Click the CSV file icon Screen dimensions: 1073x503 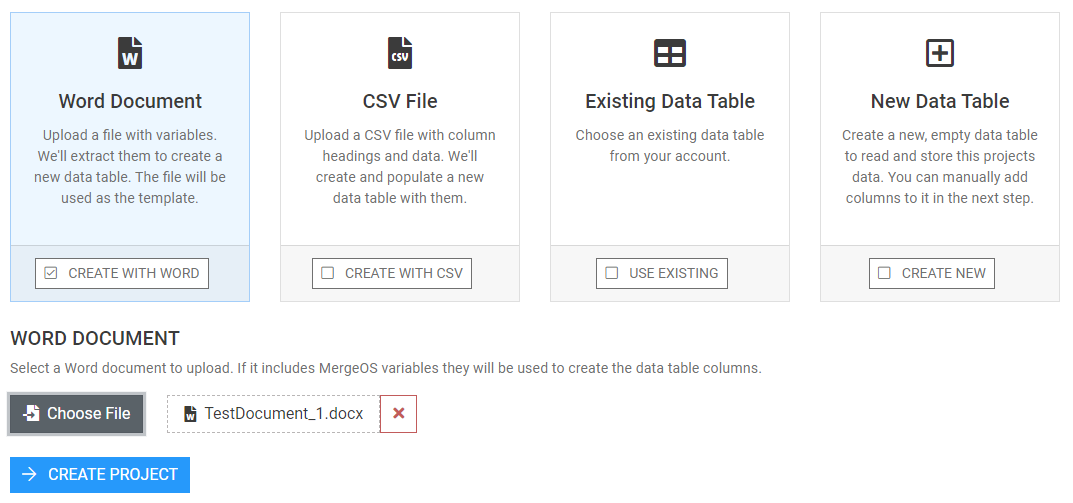[400, 53]
